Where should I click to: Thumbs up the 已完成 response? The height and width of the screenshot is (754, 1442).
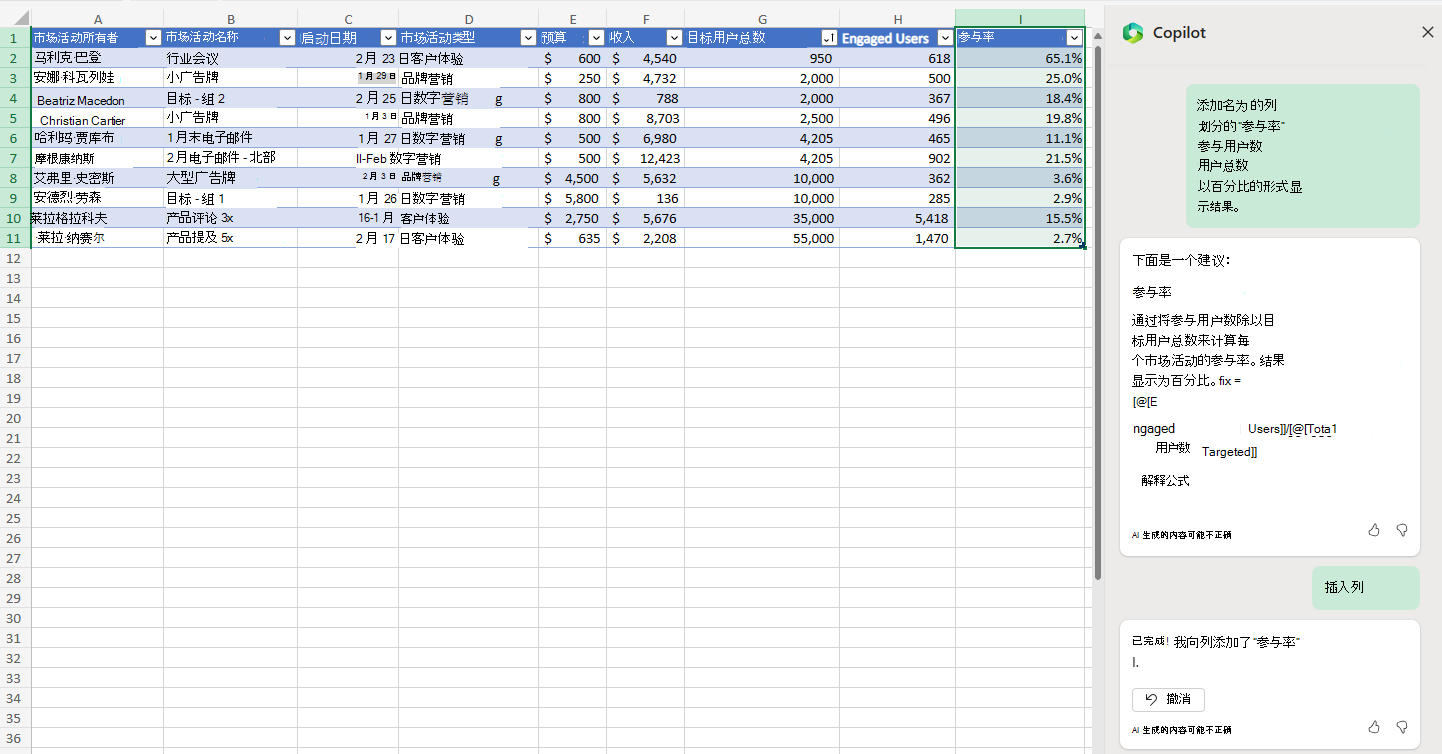pyautogui.click(x=1374, y=727)
